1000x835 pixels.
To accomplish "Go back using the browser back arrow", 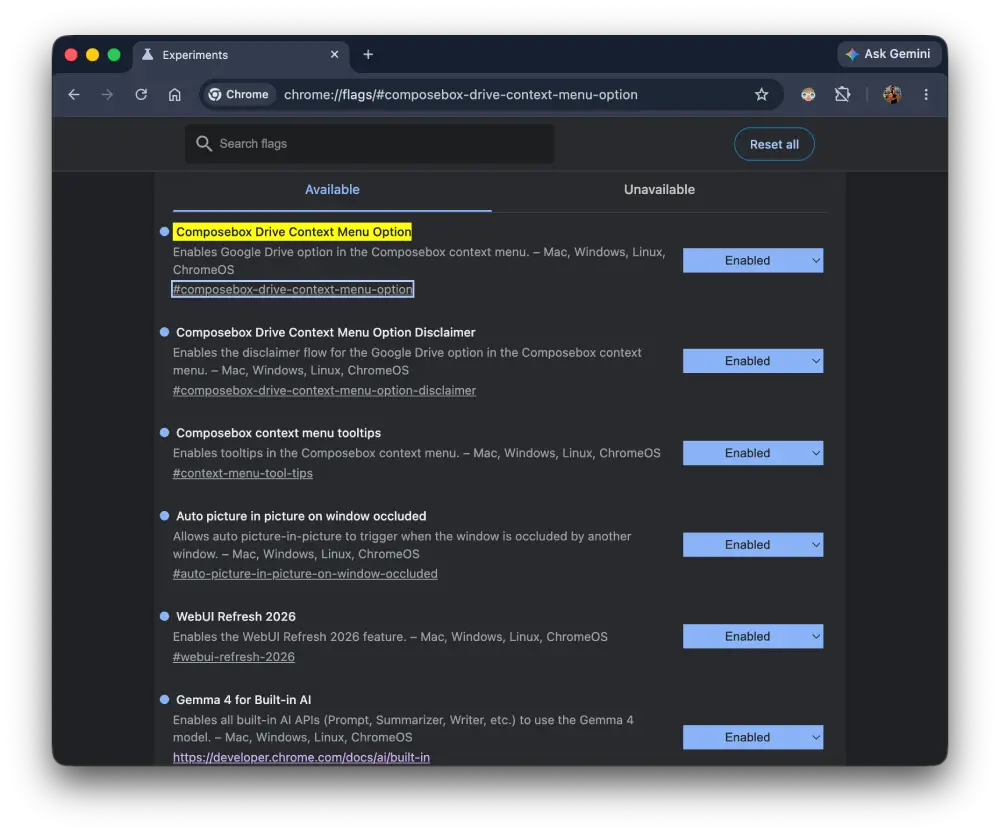I will (x=74, y=94).
